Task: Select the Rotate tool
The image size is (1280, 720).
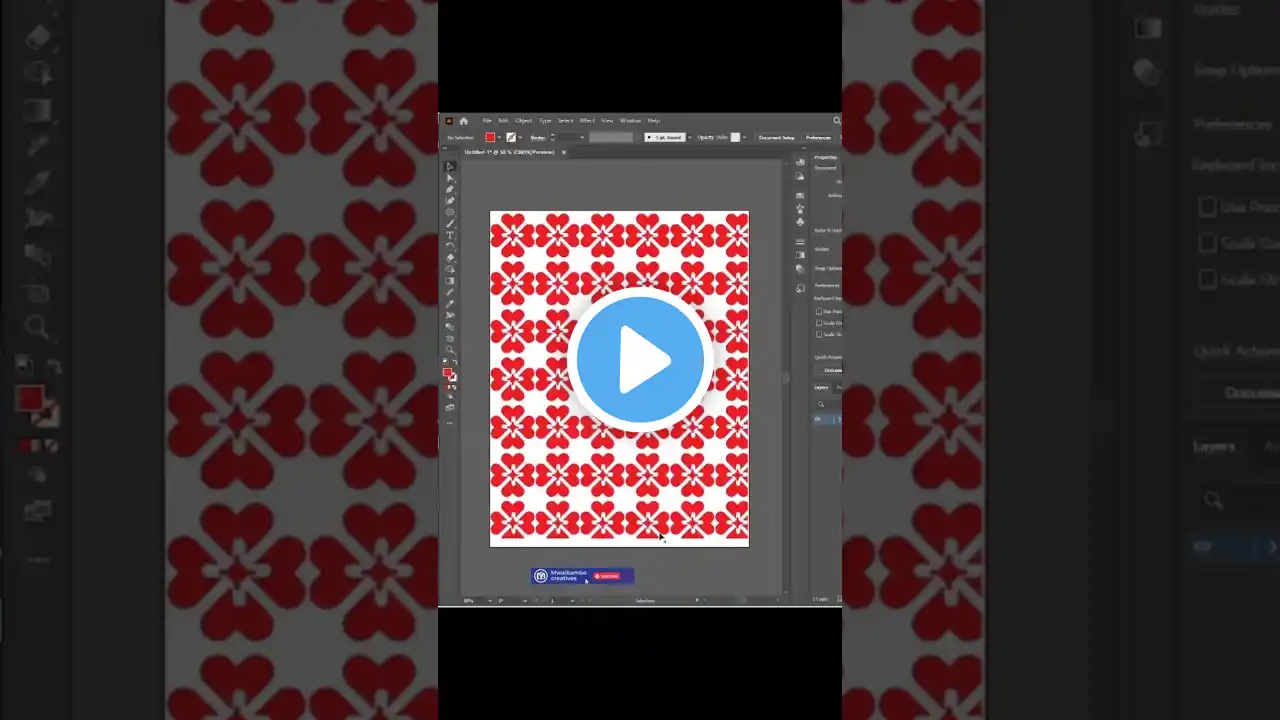Action: 449,247
